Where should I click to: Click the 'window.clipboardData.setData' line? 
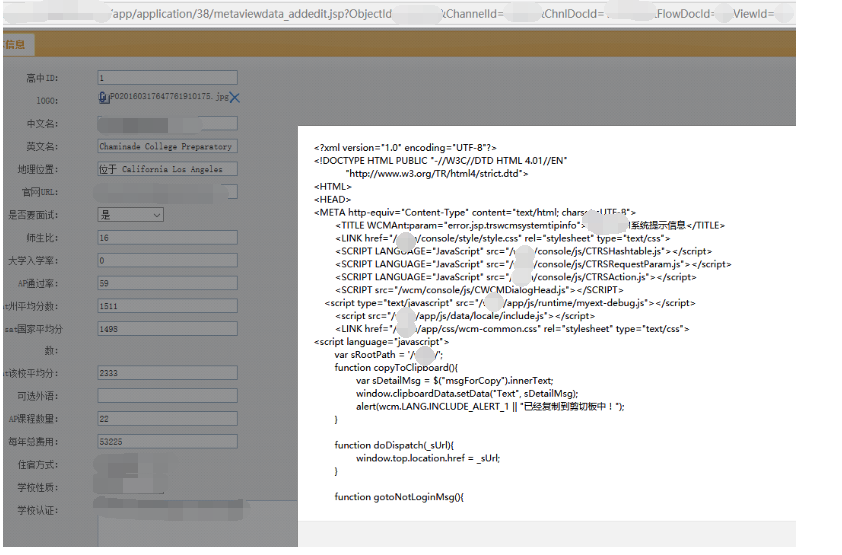[x=467, y=393]
